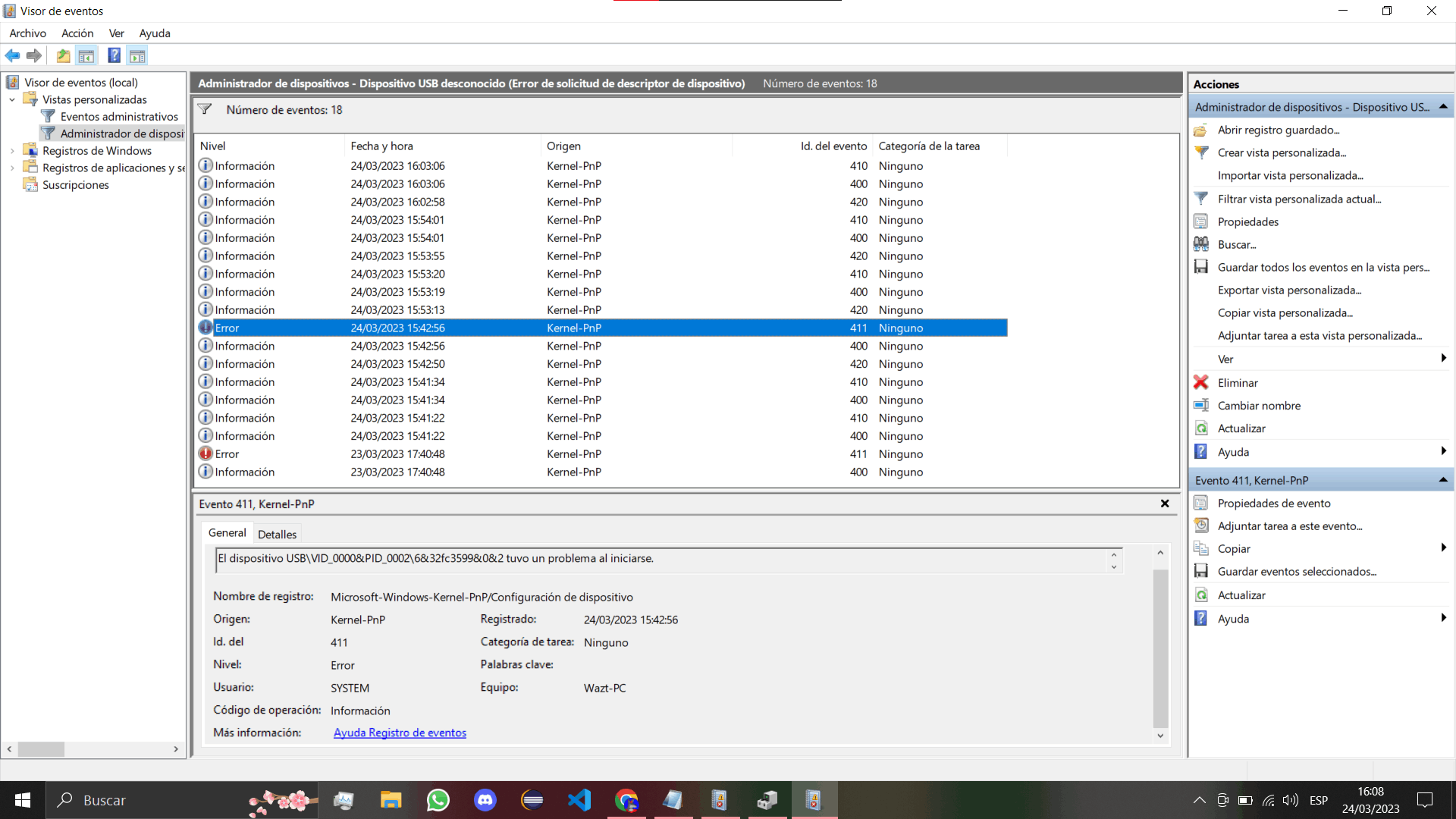Viewport: 1456px width, 819px height.
Task: Click Abrir registro guardado icon
Action: click(x=1201, y=130)
